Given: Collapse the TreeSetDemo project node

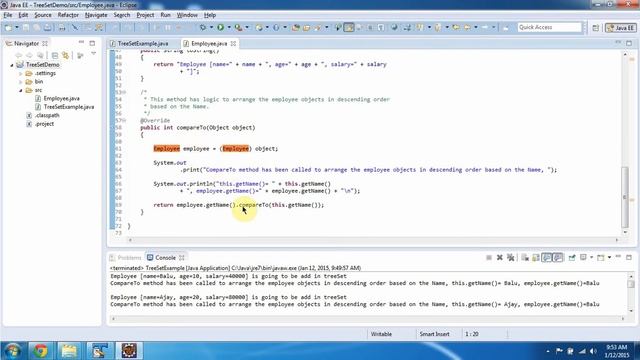Looking at the screenshot, I should pyautogui.click(x=12, y=65).
